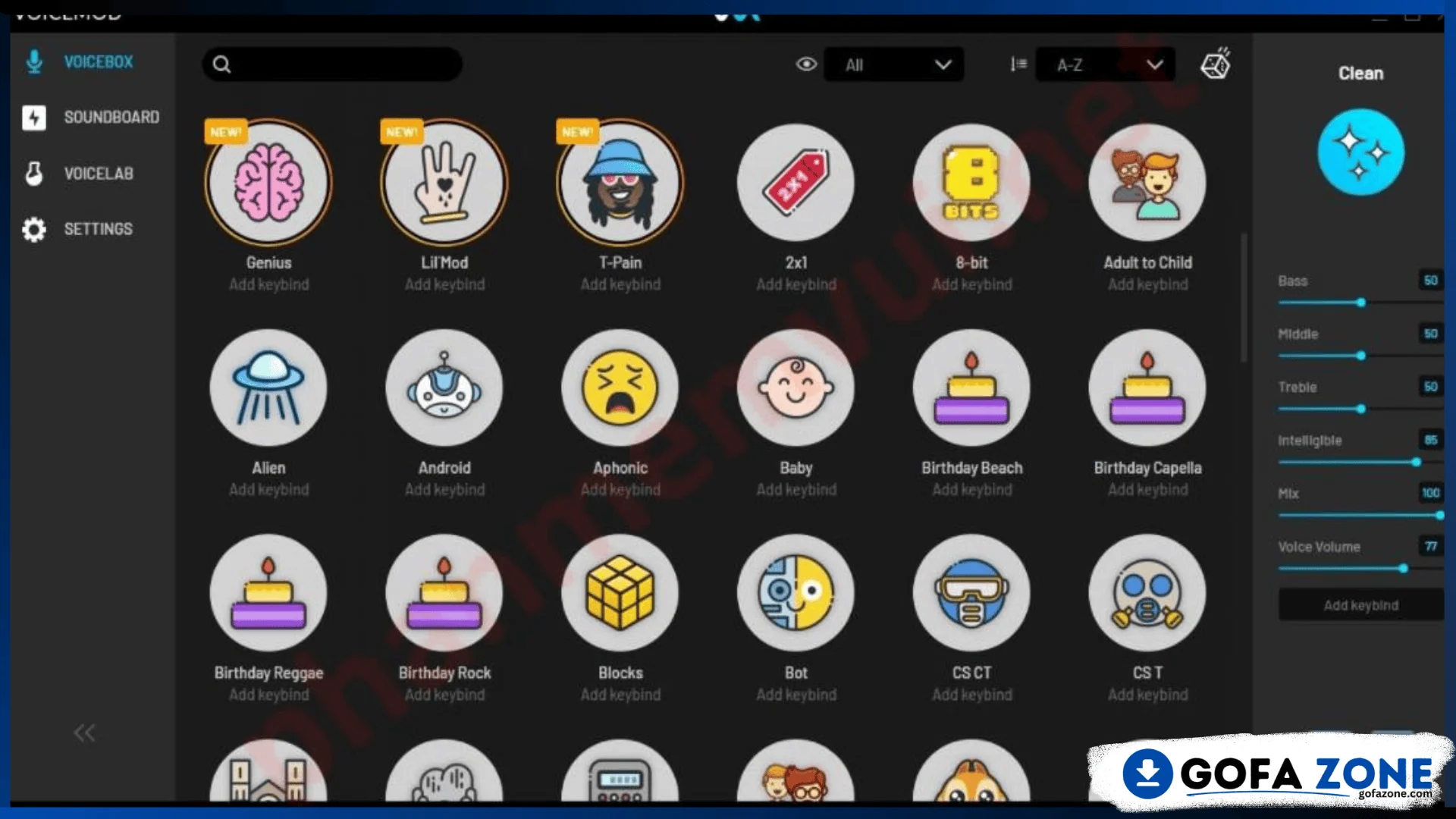
Task: Add keybind for T-Pain voice
Action: coord(620,284)
